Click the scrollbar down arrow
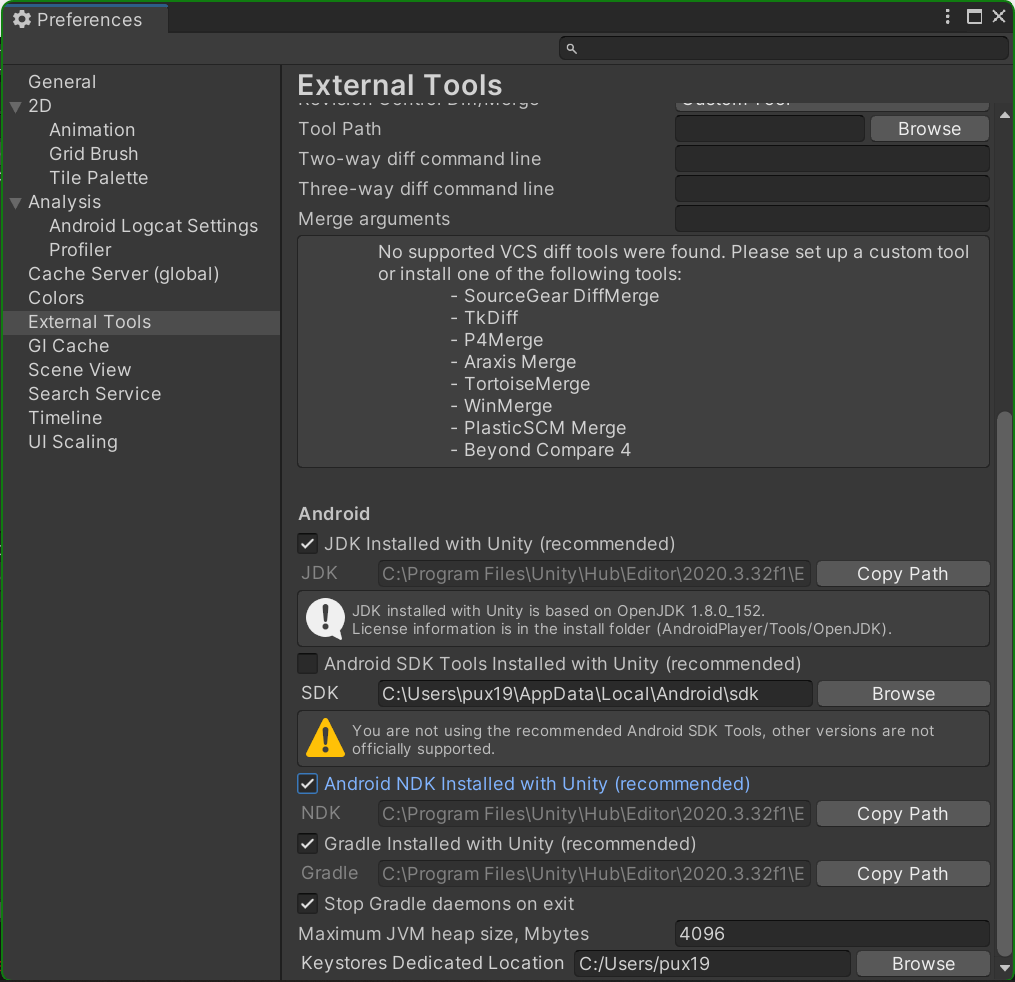Image resolution: width=1015 pixels, height=982 pixels. pos(1004,967)
